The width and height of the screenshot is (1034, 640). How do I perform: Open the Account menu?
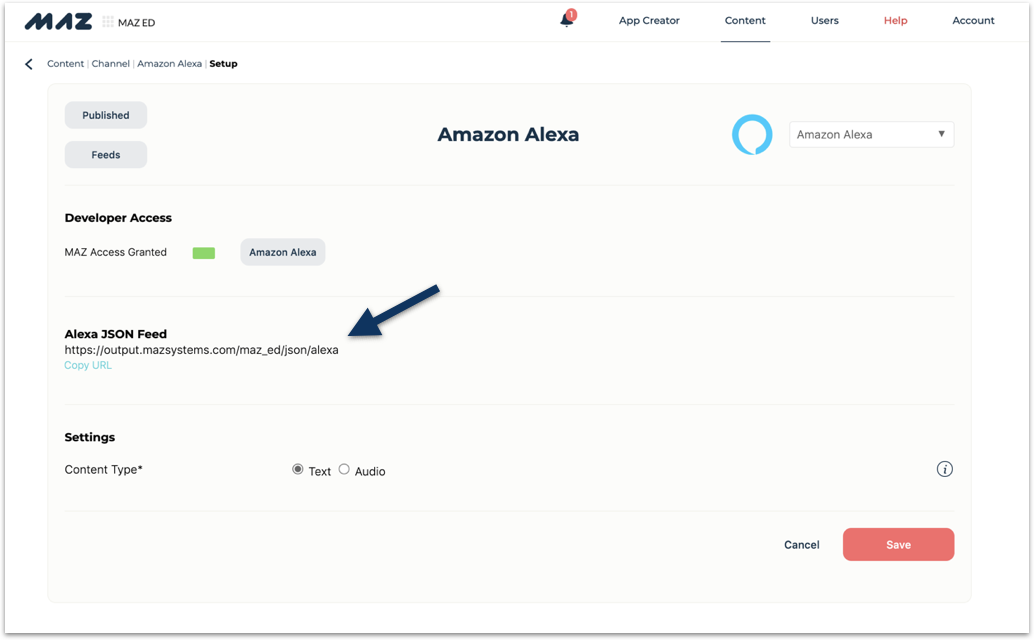(973, 20)
